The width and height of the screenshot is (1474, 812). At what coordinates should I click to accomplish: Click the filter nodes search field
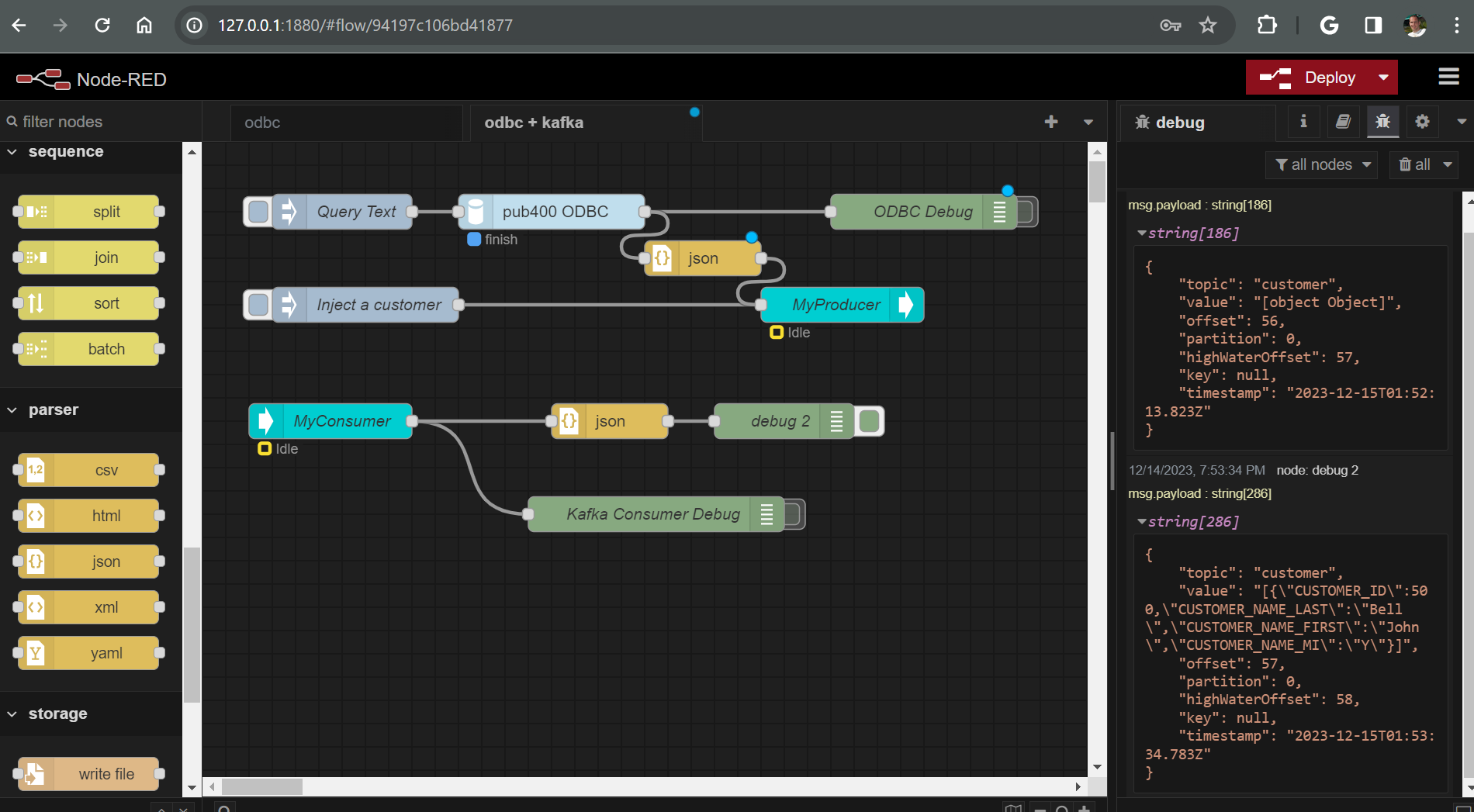coord(101,122)
